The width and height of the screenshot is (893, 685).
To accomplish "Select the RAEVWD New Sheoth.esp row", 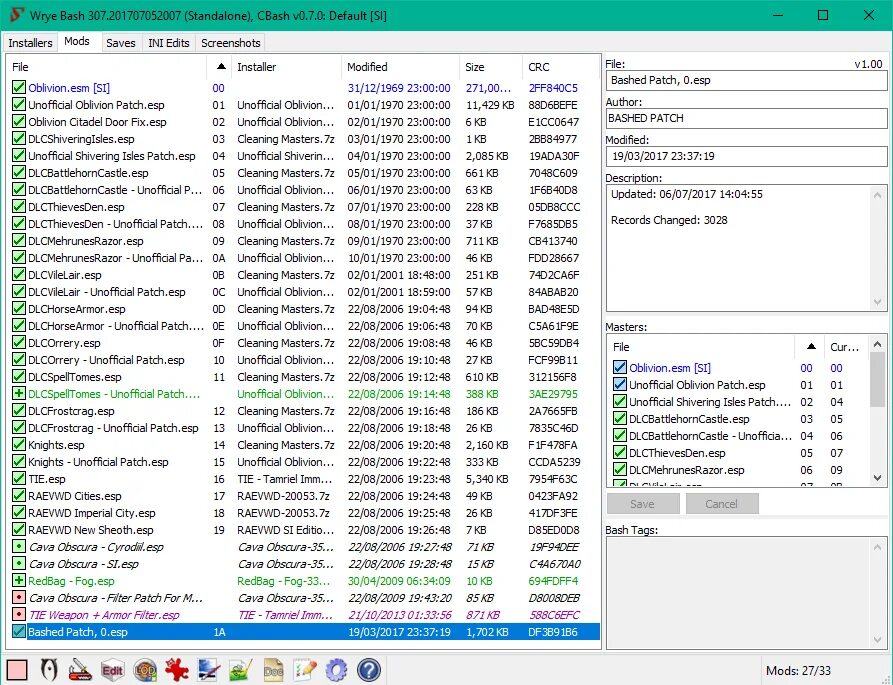I will (x=305, y=530).
